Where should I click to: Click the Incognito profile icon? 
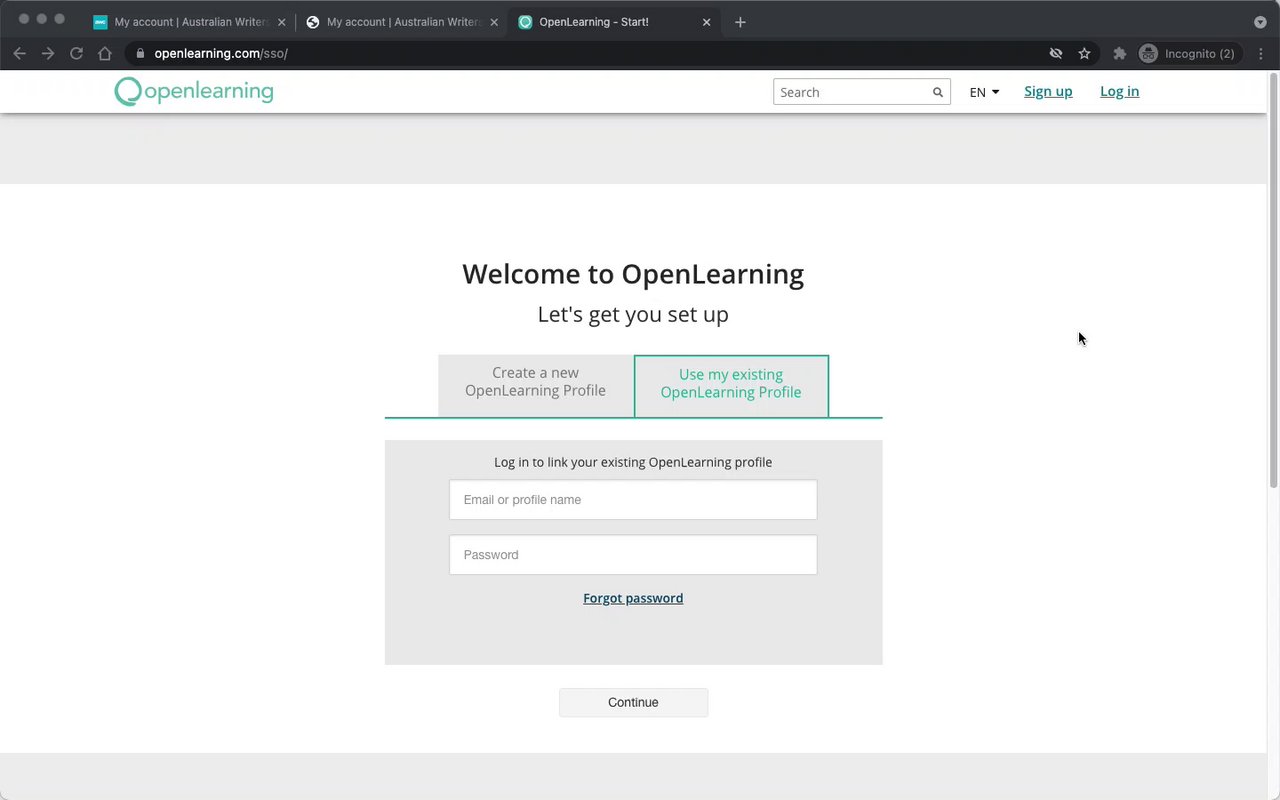click(x=1149, y=53)
